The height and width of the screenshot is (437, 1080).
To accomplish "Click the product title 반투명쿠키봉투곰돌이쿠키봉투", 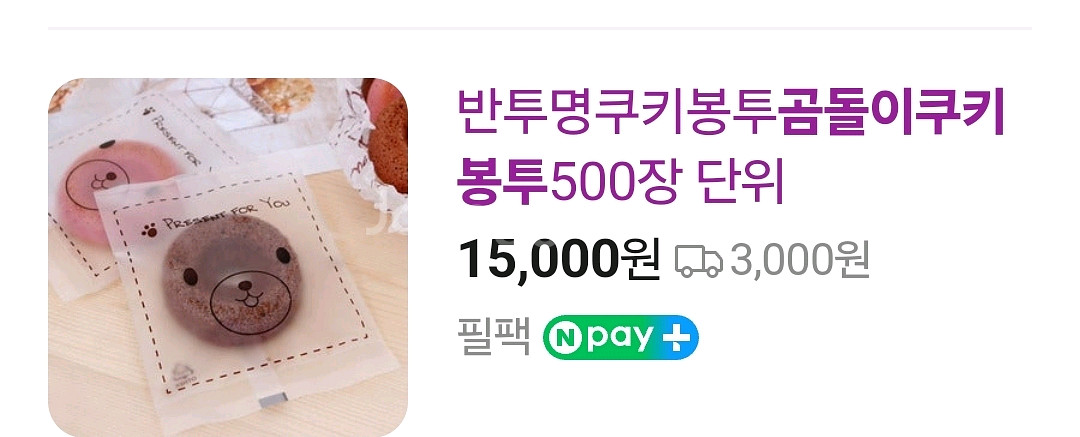I will pyautogui.click(x=731, y=150).
